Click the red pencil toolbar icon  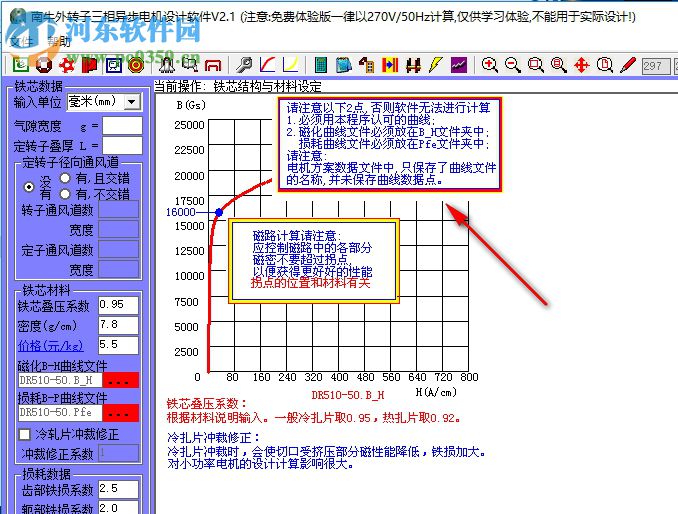point(627,65)
